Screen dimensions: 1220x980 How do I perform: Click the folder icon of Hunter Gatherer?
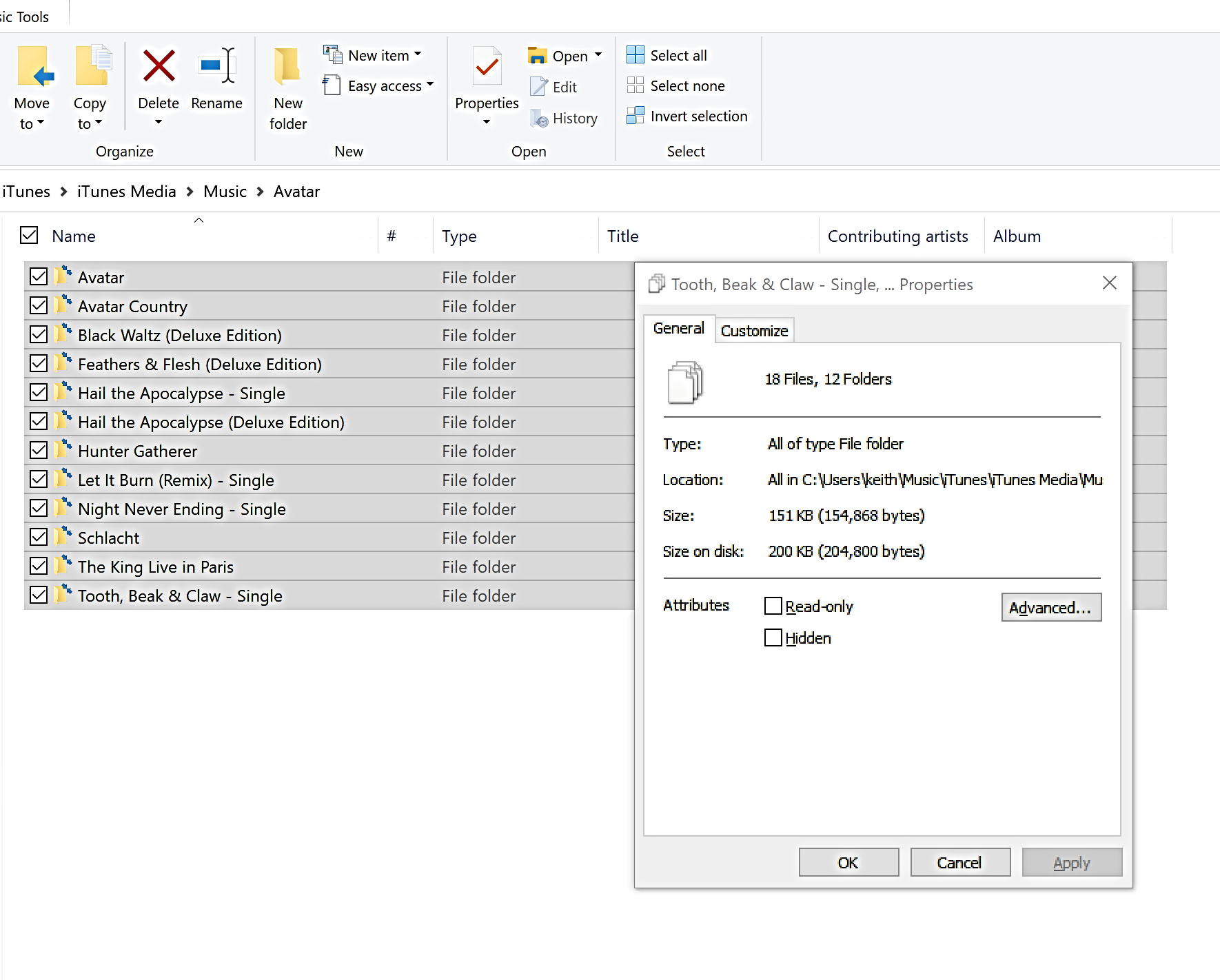63,449
